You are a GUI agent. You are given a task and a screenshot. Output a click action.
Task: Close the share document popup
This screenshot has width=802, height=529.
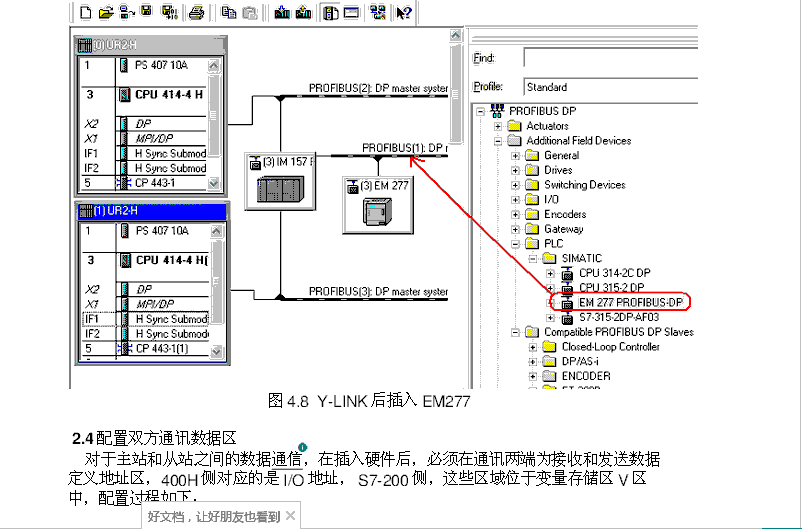[291, 516]
